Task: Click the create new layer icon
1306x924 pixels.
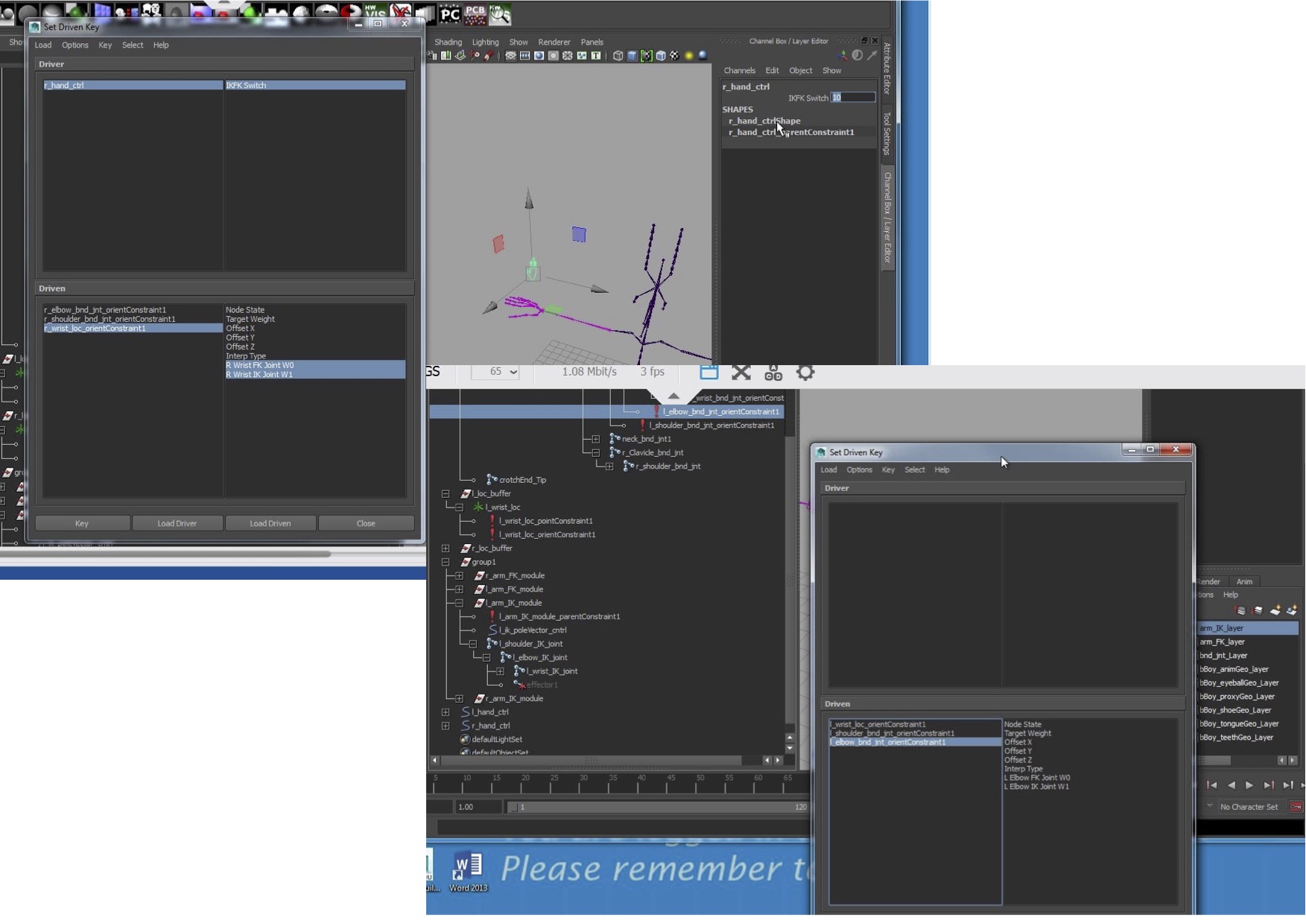Action: coord(1275,611)
